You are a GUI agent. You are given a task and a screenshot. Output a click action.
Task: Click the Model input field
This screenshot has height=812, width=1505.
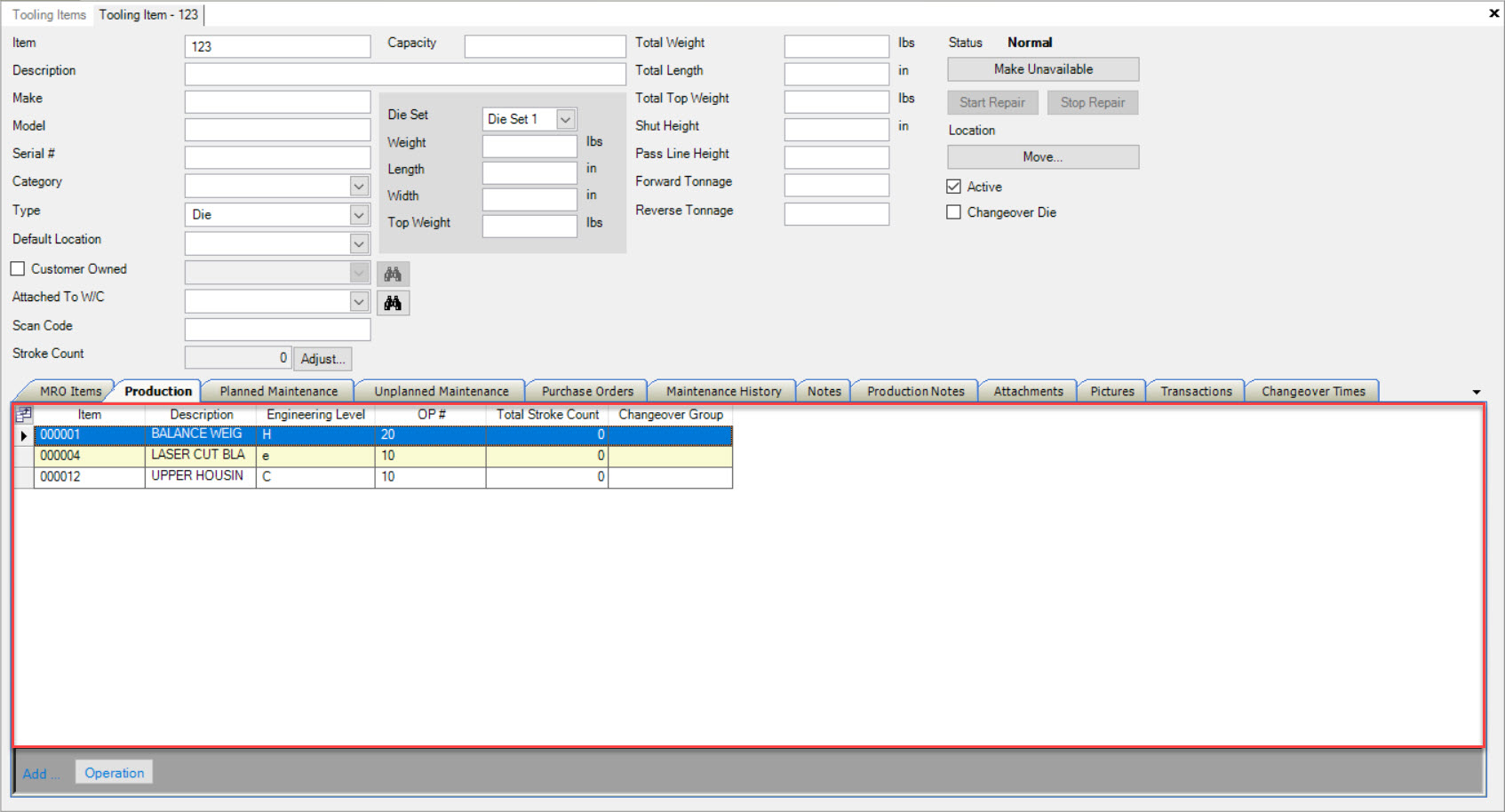tap(277, 130)
